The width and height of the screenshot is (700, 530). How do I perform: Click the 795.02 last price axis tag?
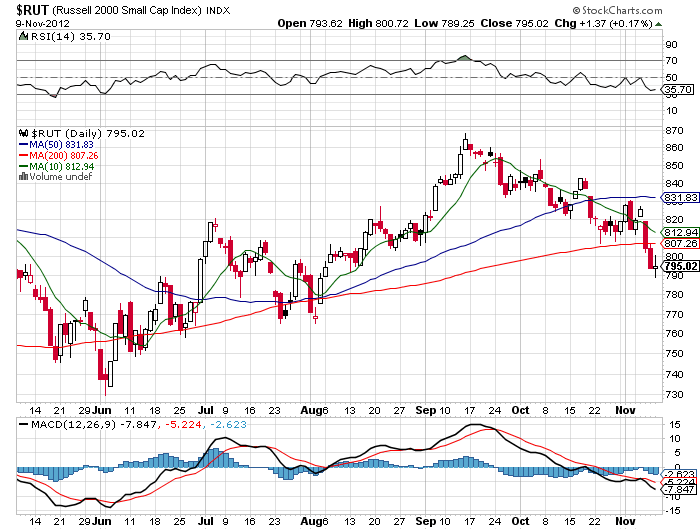[680, 267]
